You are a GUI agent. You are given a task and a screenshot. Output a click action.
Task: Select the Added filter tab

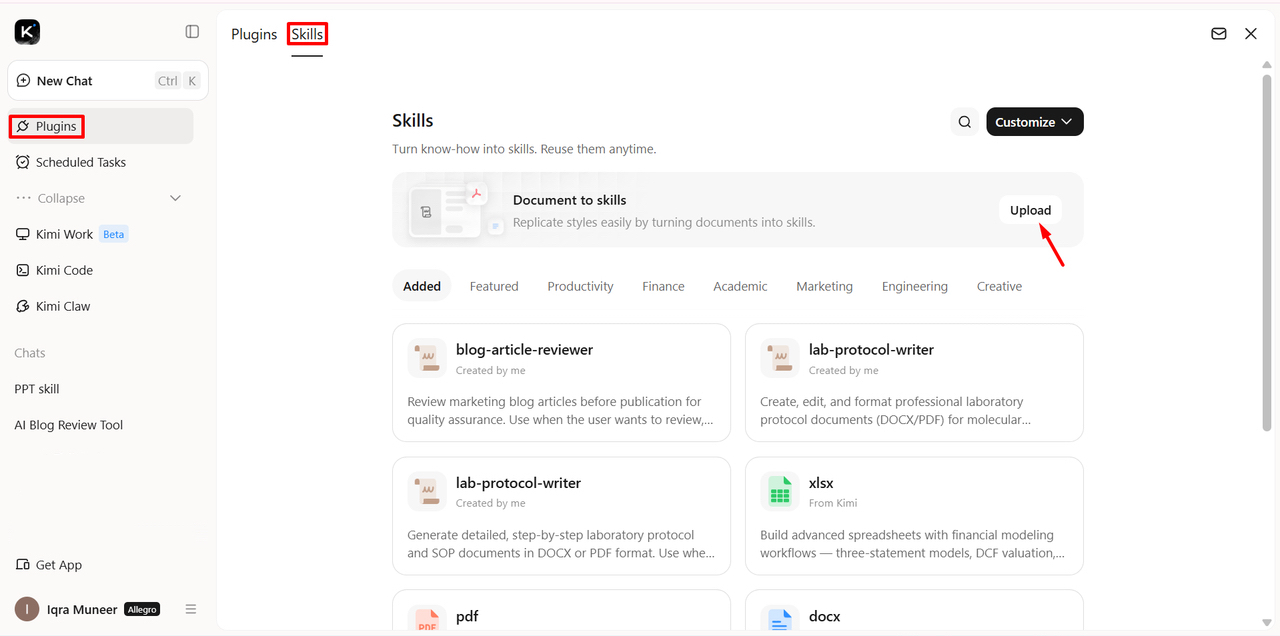click(422, 286)
